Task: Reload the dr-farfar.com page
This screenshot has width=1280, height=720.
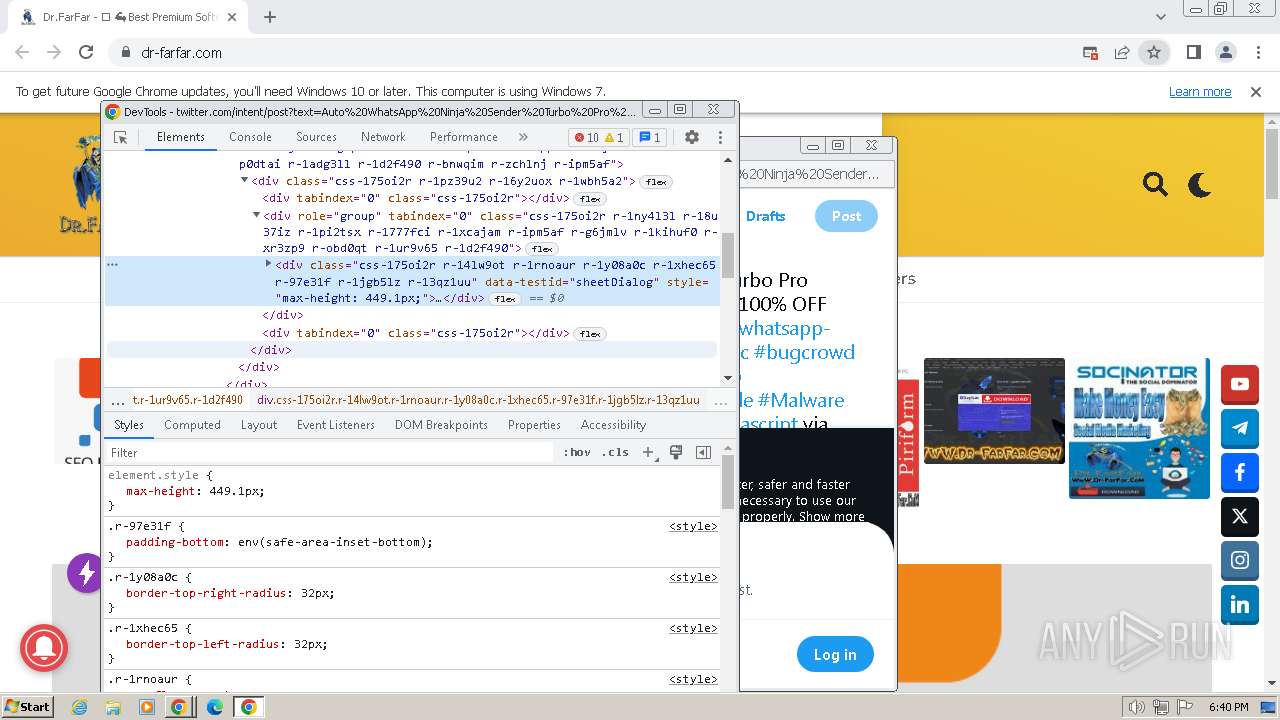Action: click(x=86, y=52)
